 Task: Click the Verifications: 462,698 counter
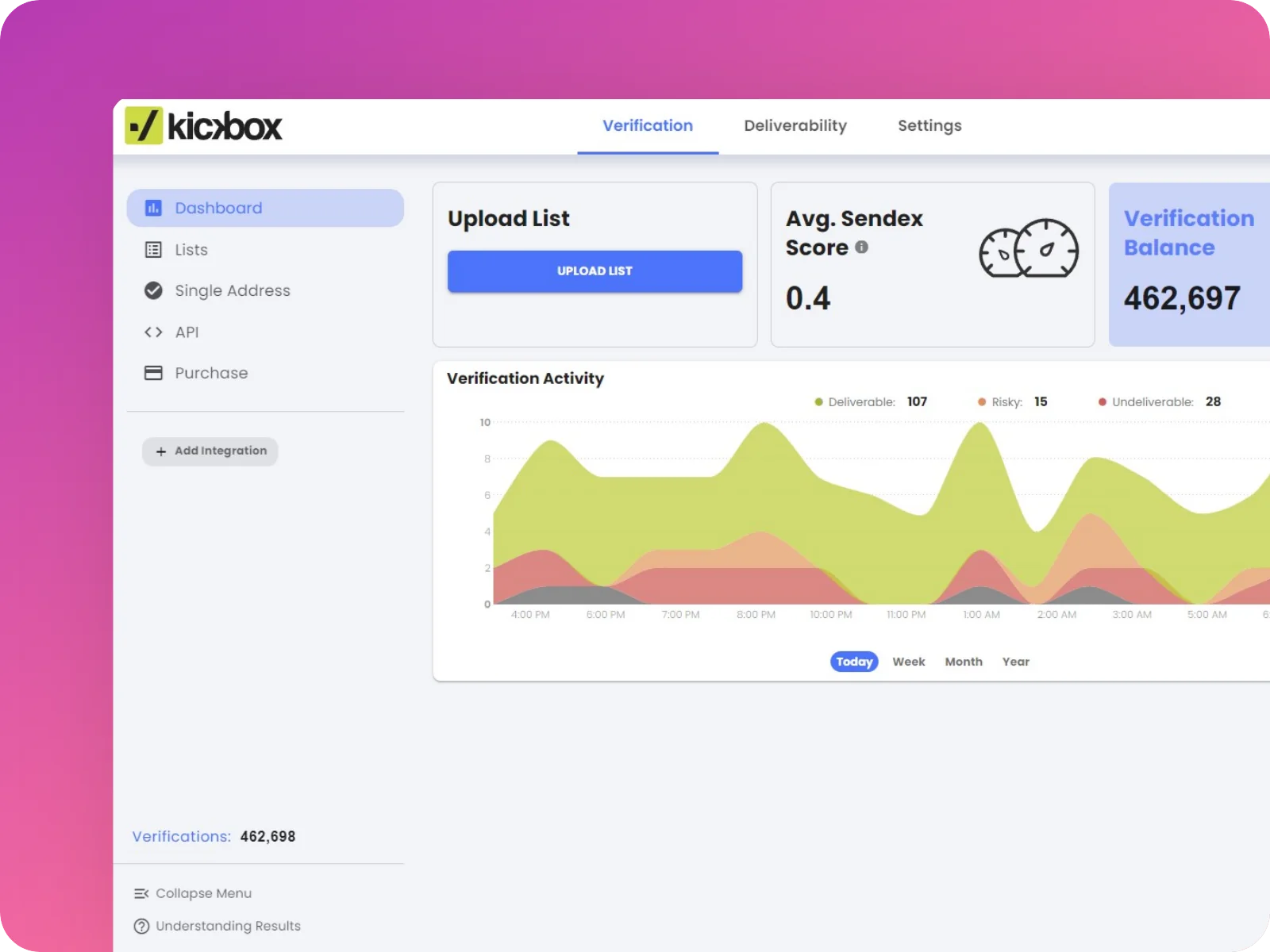click(214, 836)
